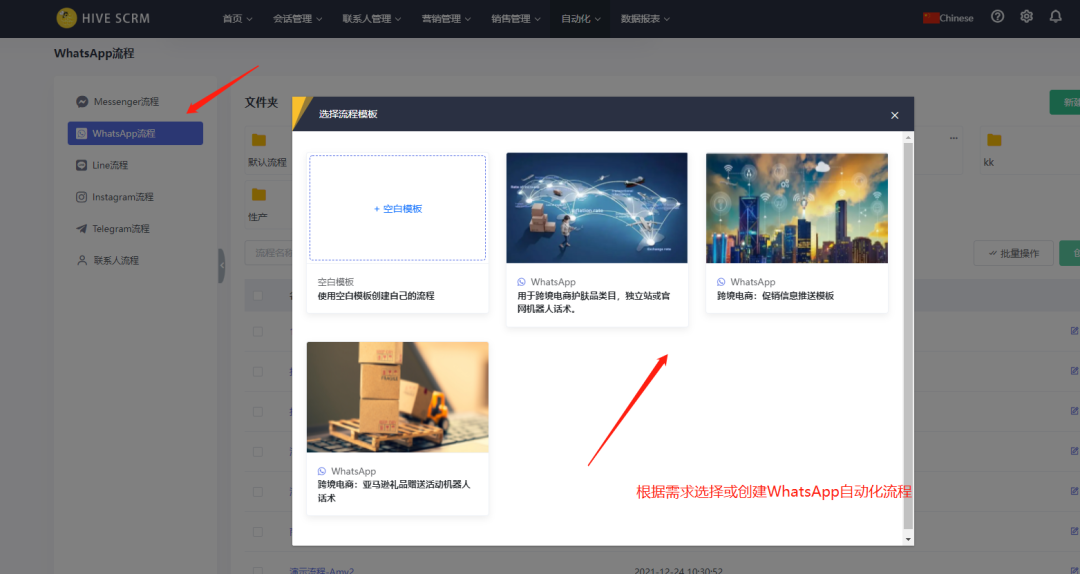Select the 亚马逊礼品赠送 boxes thumbnail

point(397,397)
